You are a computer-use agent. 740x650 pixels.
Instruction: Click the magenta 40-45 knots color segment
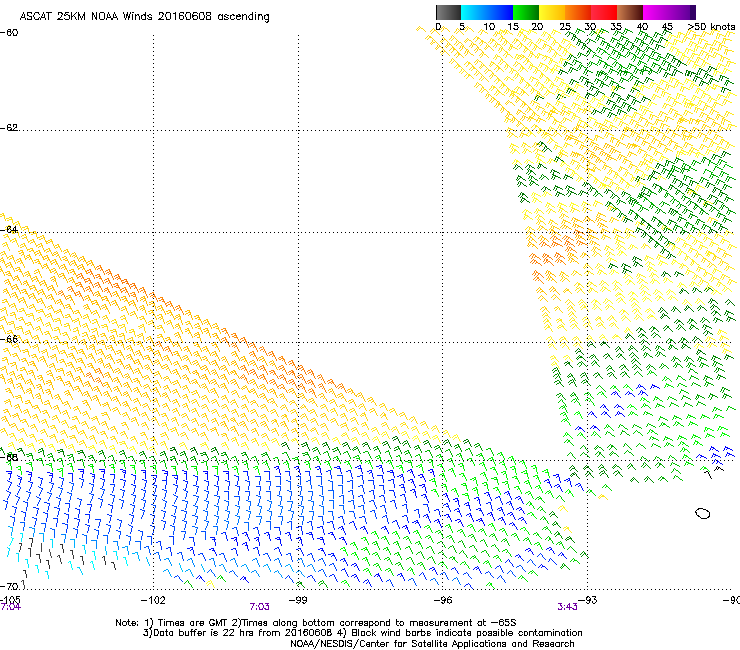point(656,12)
